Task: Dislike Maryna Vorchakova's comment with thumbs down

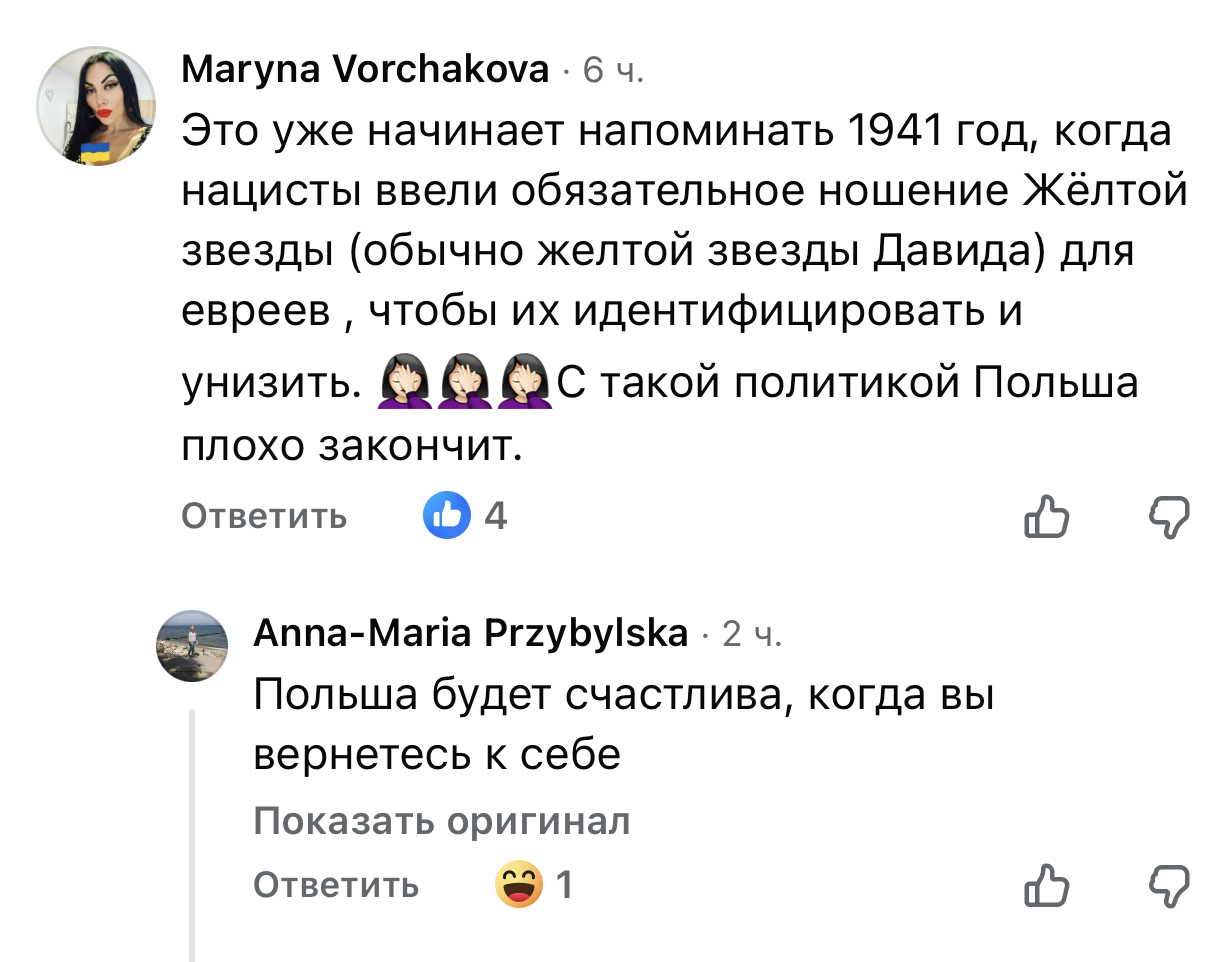Action: pos(1167,517)
